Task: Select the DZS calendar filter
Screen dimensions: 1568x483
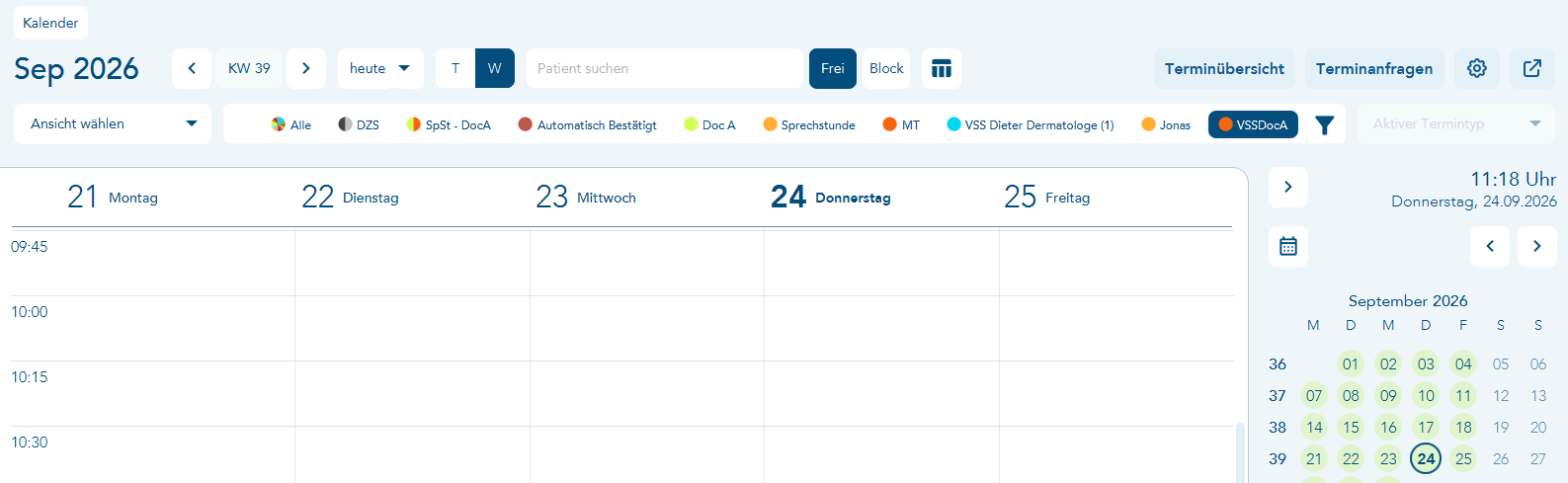Action: coord(359,124)
